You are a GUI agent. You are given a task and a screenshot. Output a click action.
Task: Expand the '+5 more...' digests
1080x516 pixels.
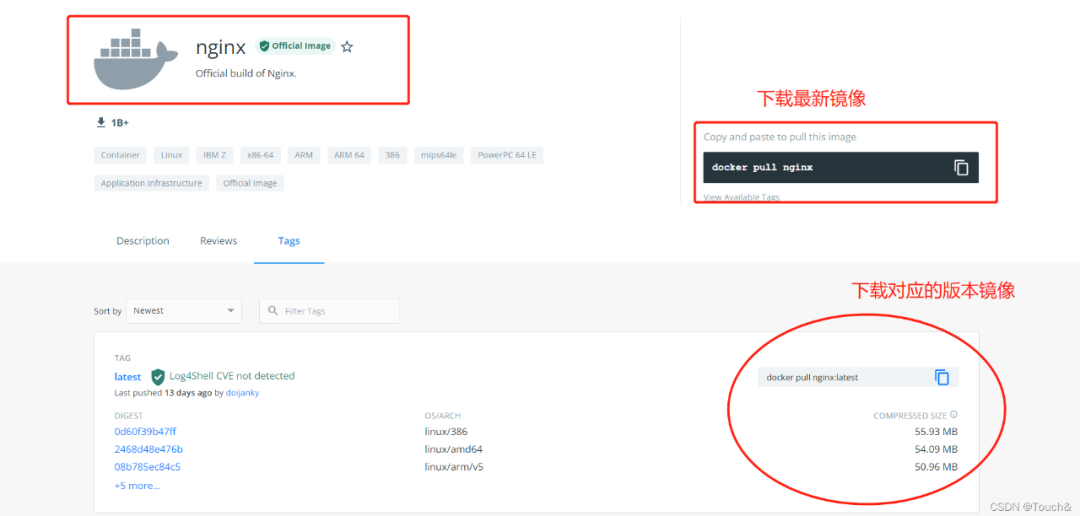(137, 486)
